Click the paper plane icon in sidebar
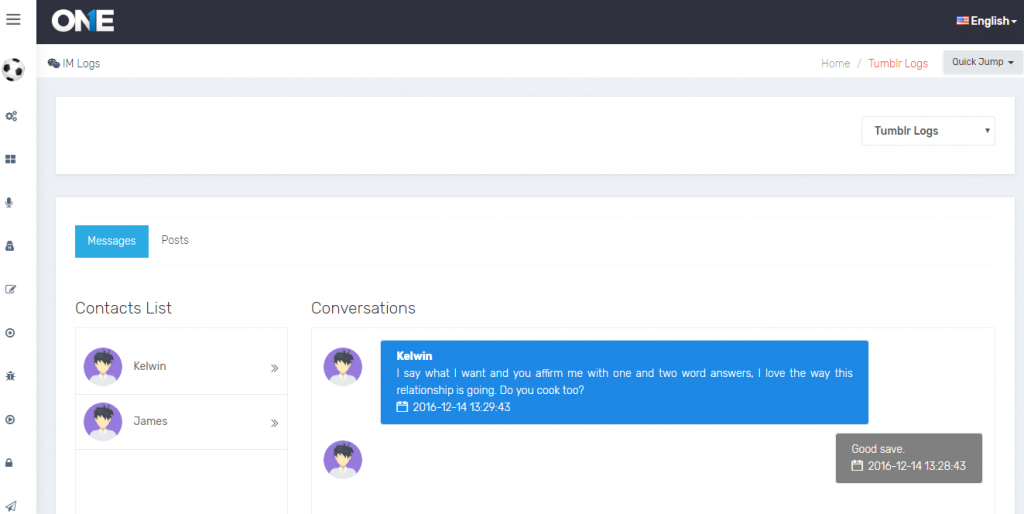The image size is (1024, 514). [10, 506]
